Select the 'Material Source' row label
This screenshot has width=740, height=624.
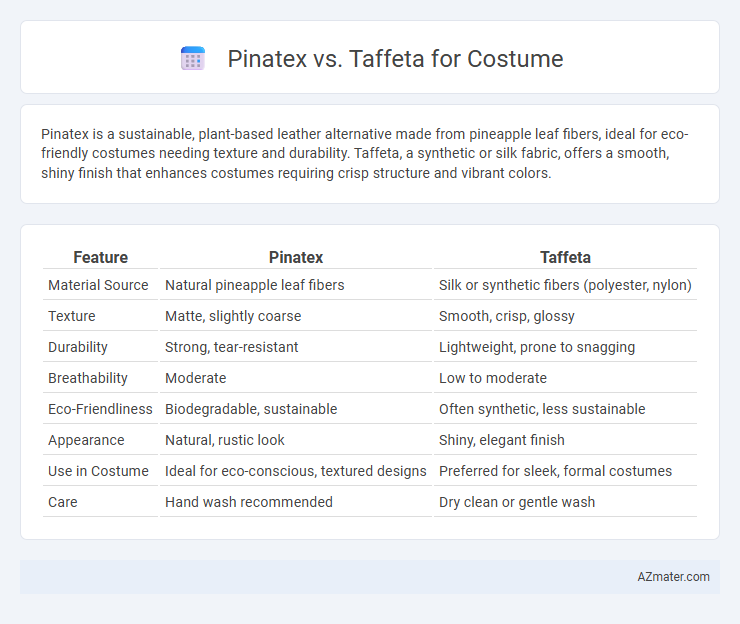click(98, 285)
